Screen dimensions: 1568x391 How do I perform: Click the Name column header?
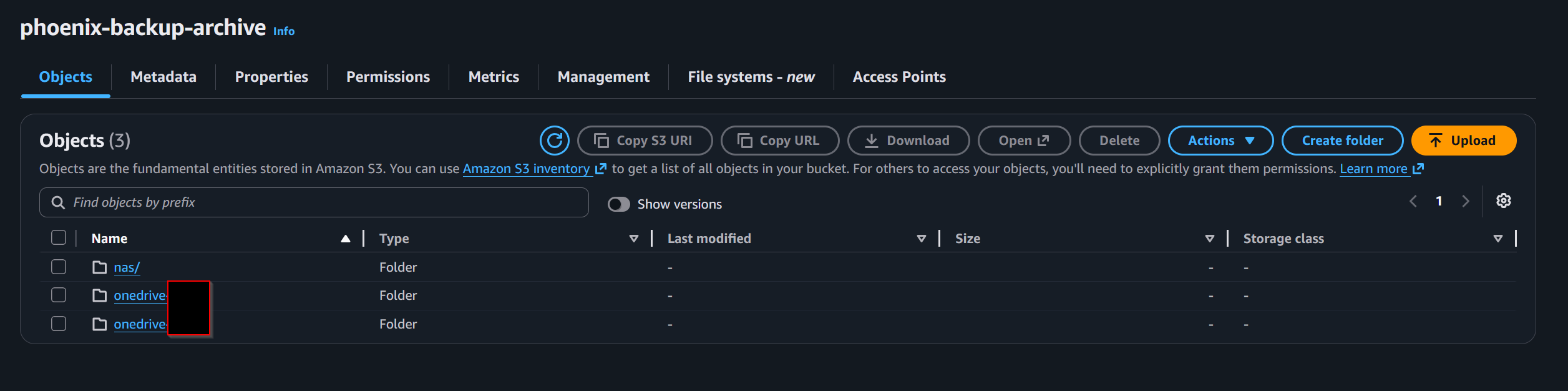[x=109, y=239]
